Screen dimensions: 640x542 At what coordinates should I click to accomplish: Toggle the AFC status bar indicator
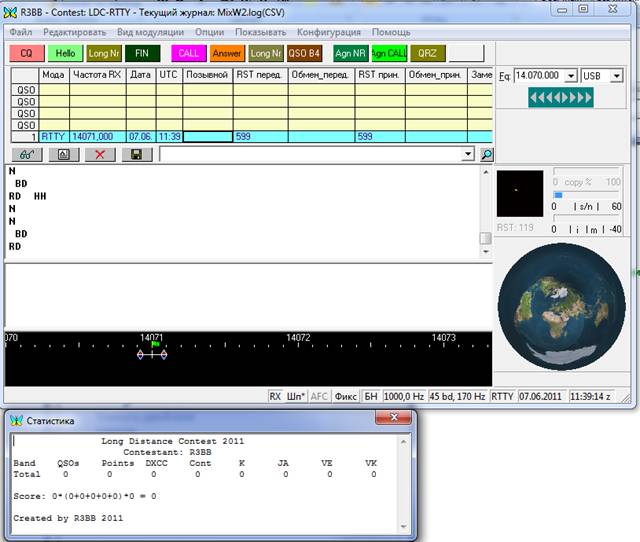(319, 396)
